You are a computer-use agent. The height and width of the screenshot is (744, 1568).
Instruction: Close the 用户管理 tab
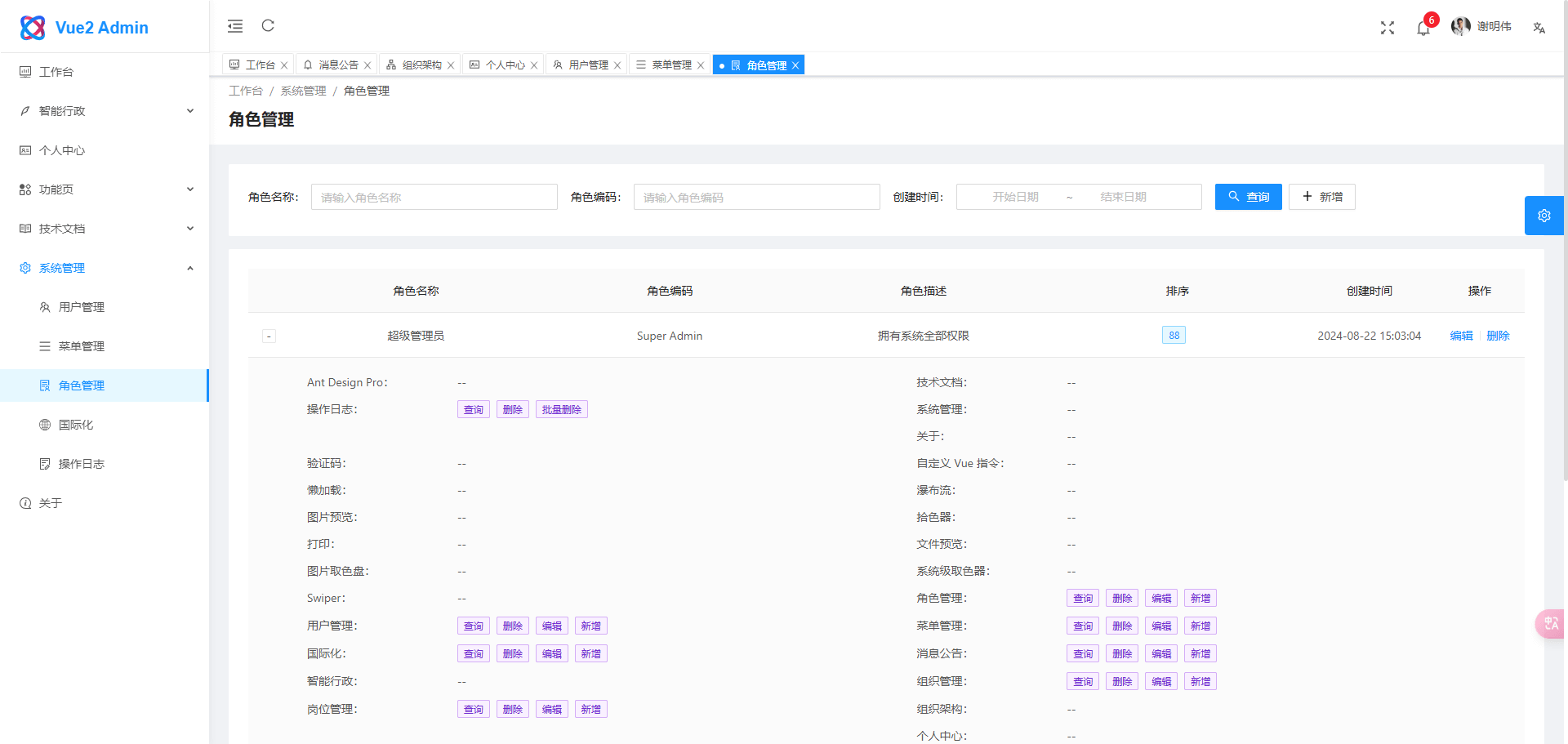pyautogui.click(x=617, y=65)
